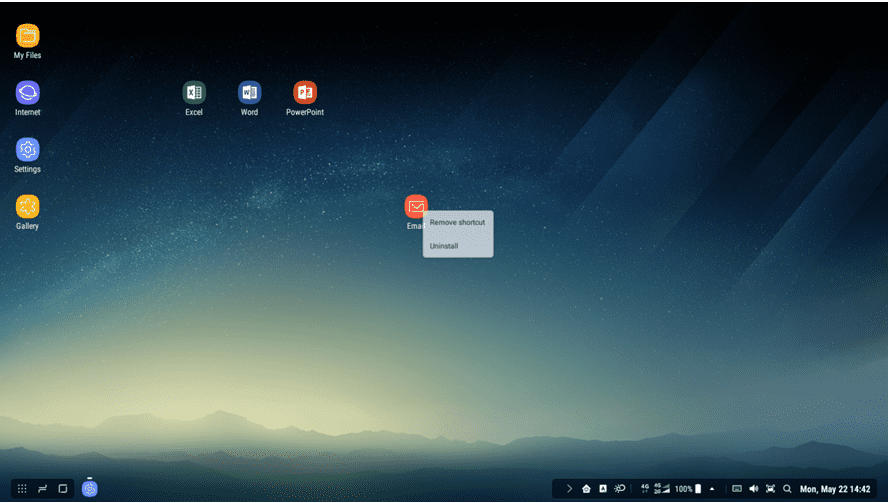Click the running Settings app in taskbar

click(90, 489)
